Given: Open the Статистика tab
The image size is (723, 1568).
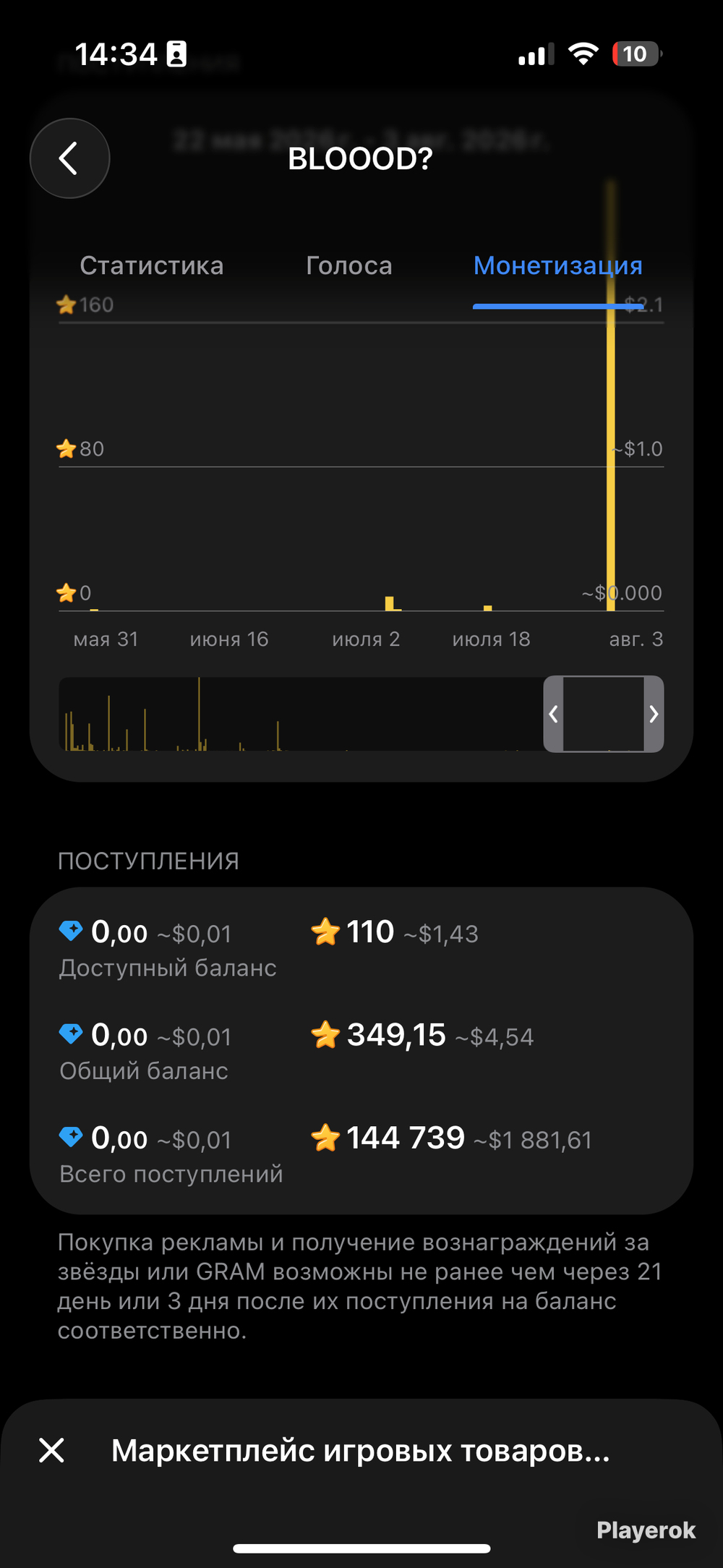Looking at the screenshot, I should (152, 265).
